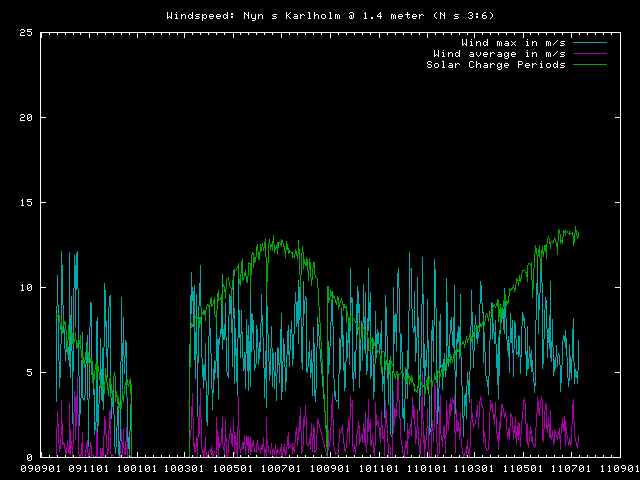Click the 101101 x-axis date label
This screenshot has width=640, height=480.
pyautogui.click(x=378, y=468)
